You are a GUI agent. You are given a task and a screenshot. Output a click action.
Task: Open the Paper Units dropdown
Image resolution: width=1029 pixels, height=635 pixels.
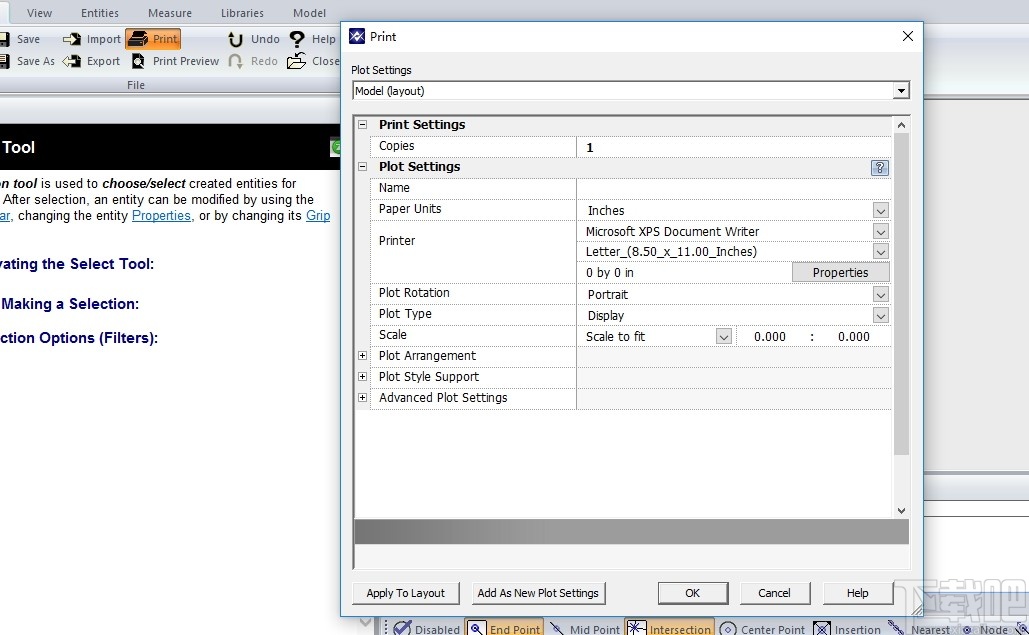click(x=881, y=211)
